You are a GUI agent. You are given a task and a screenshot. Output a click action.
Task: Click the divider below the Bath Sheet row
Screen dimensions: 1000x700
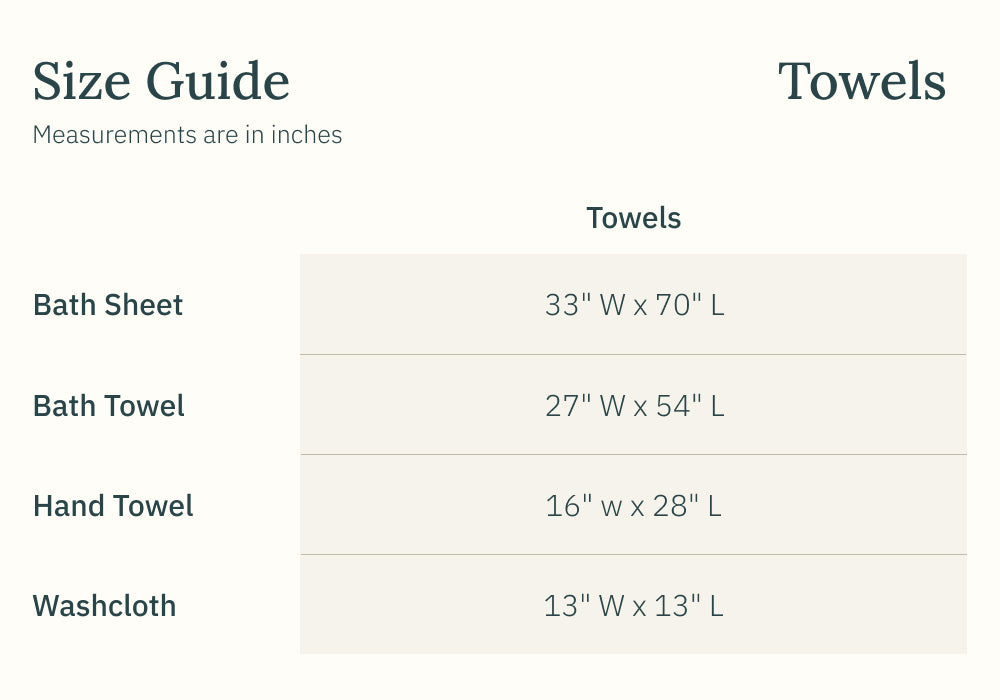point(633,354)
